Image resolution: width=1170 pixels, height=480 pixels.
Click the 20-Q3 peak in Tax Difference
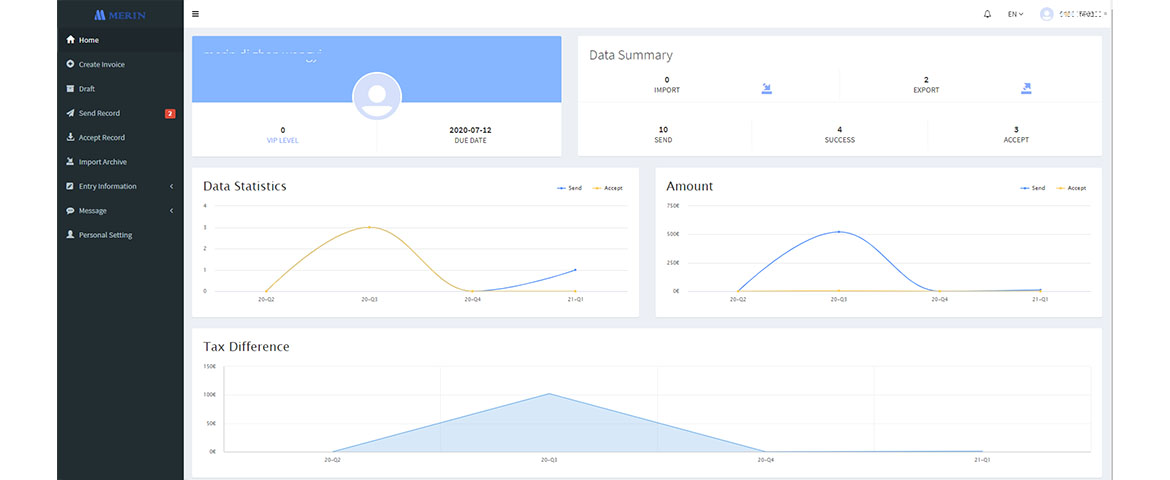pos(548,394)
